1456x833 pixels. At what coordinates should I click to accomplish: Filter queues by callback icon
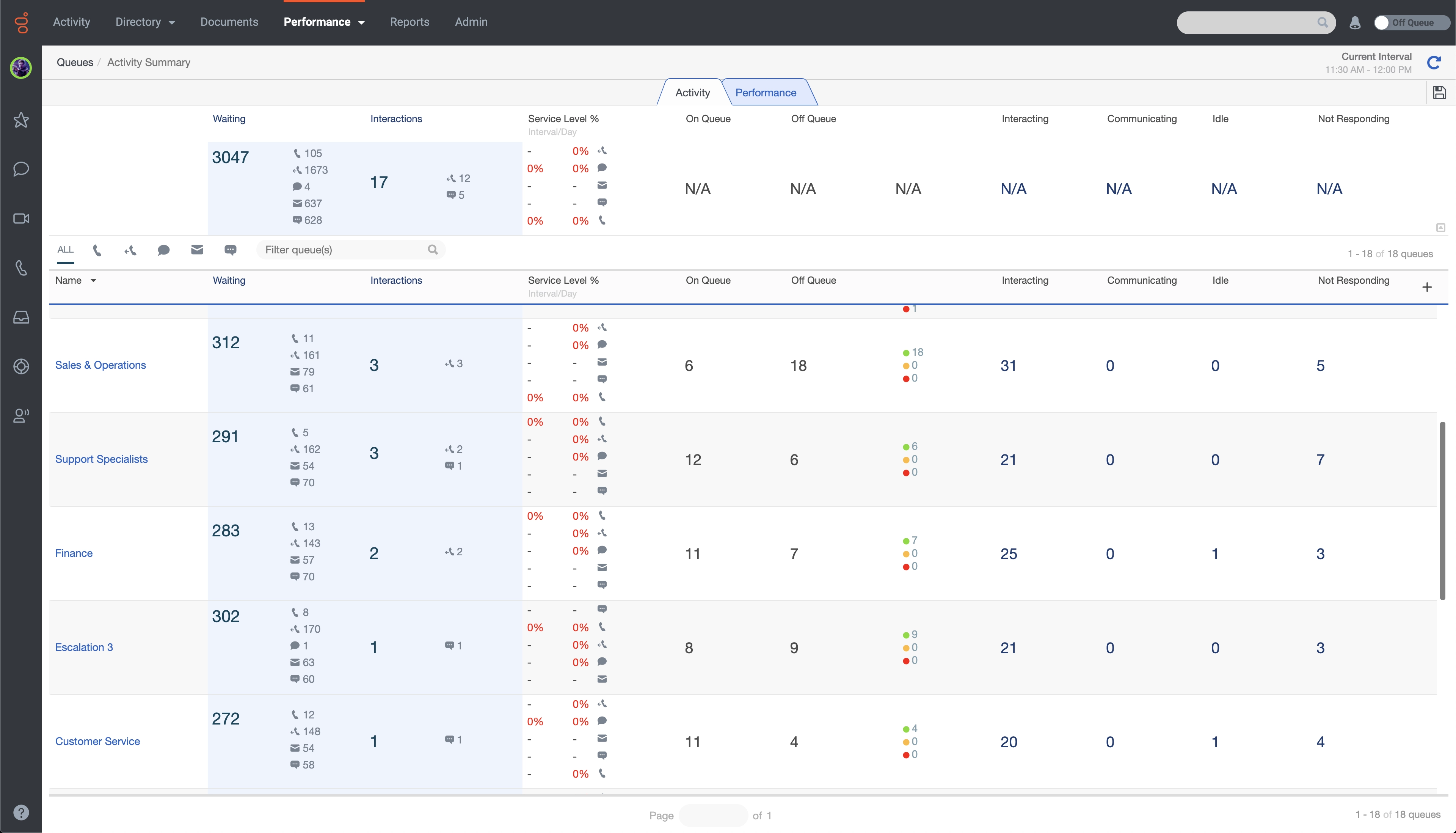point(130,250)
